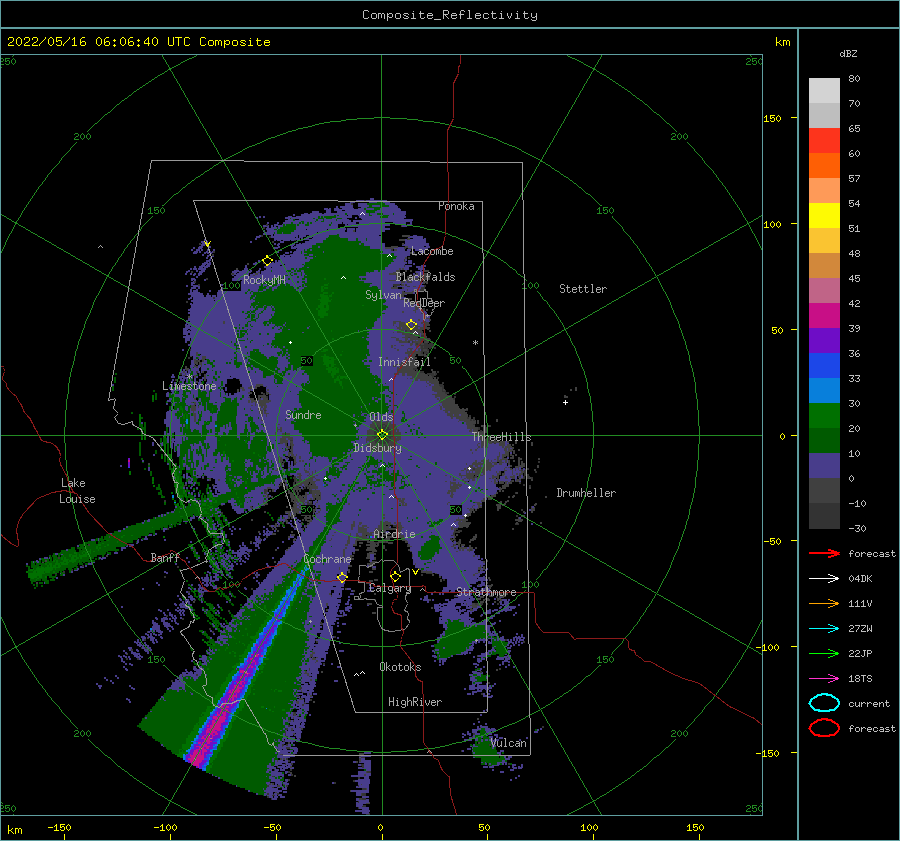The width and height of the screenshot is (900, 841).
Task: Click the white 04DK arrow in legend
Action: [824, 578]
